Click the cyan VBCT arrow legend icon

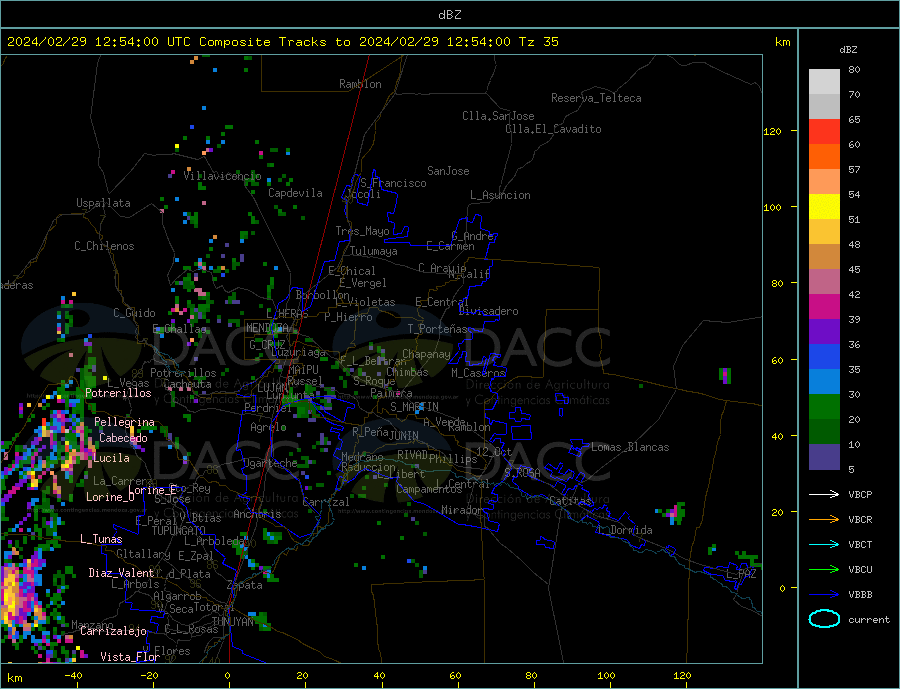click(x=824, y=544)
